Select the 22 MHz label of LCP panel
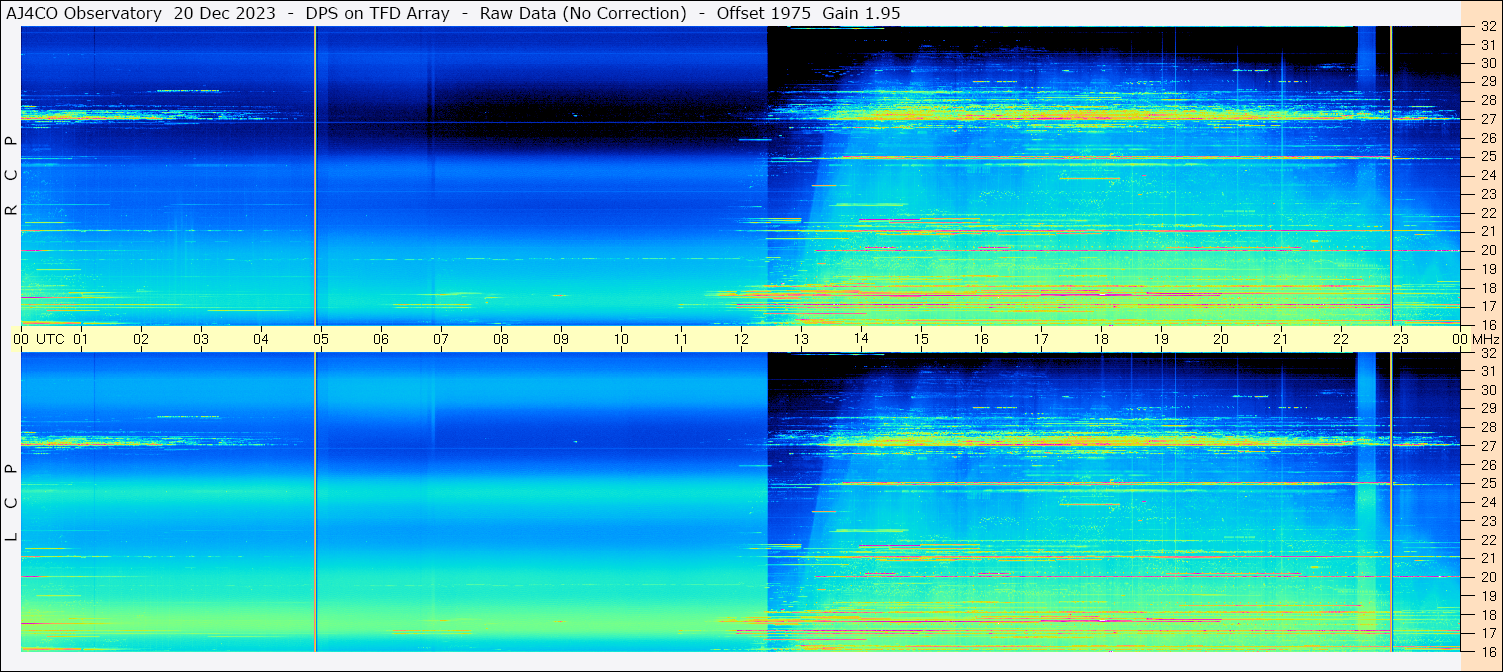The height and width of the screenshot is (672, 1503). [1487, 540]
